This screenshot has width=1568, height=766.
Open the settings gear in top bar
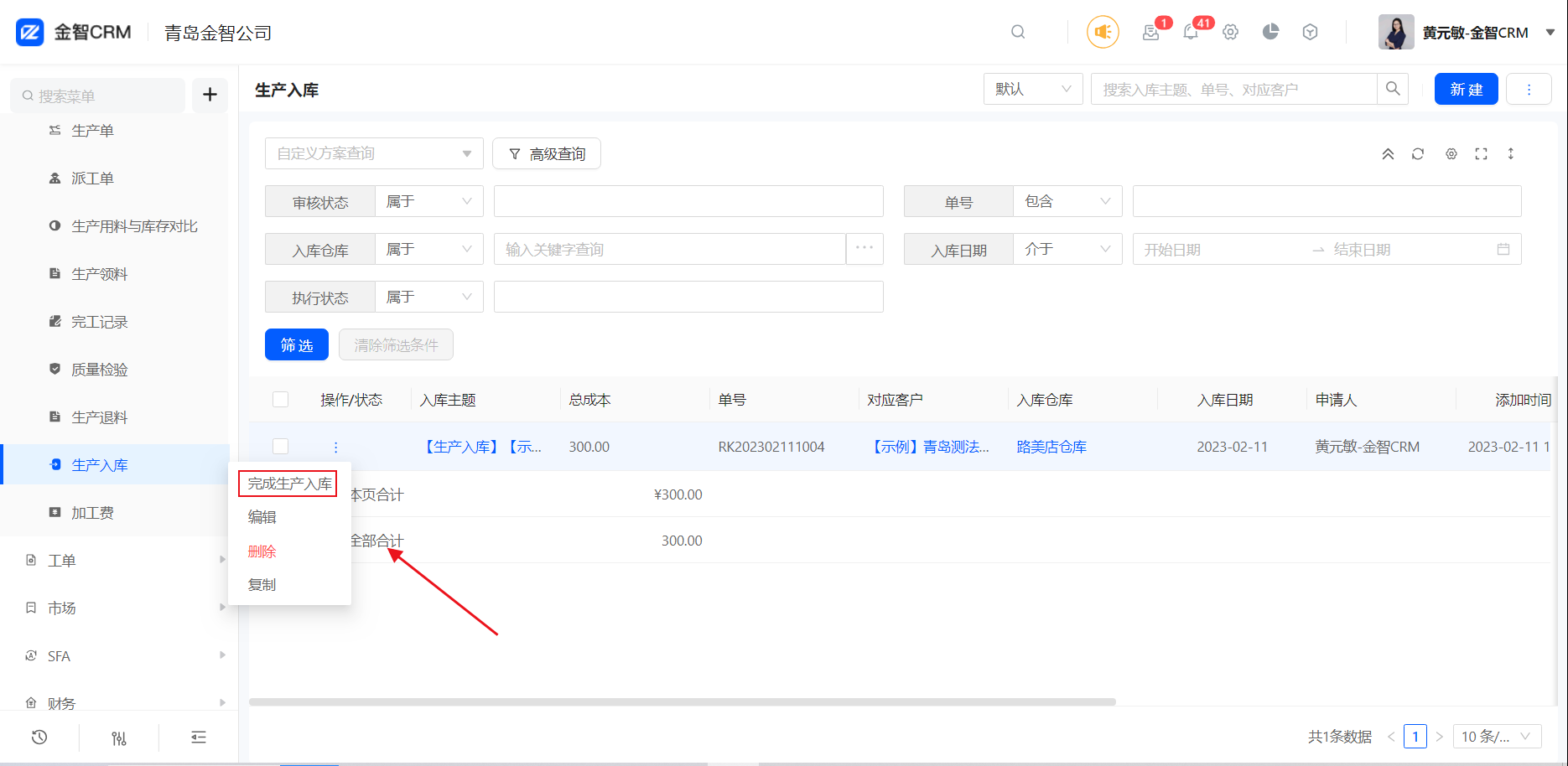[1230, 32]
